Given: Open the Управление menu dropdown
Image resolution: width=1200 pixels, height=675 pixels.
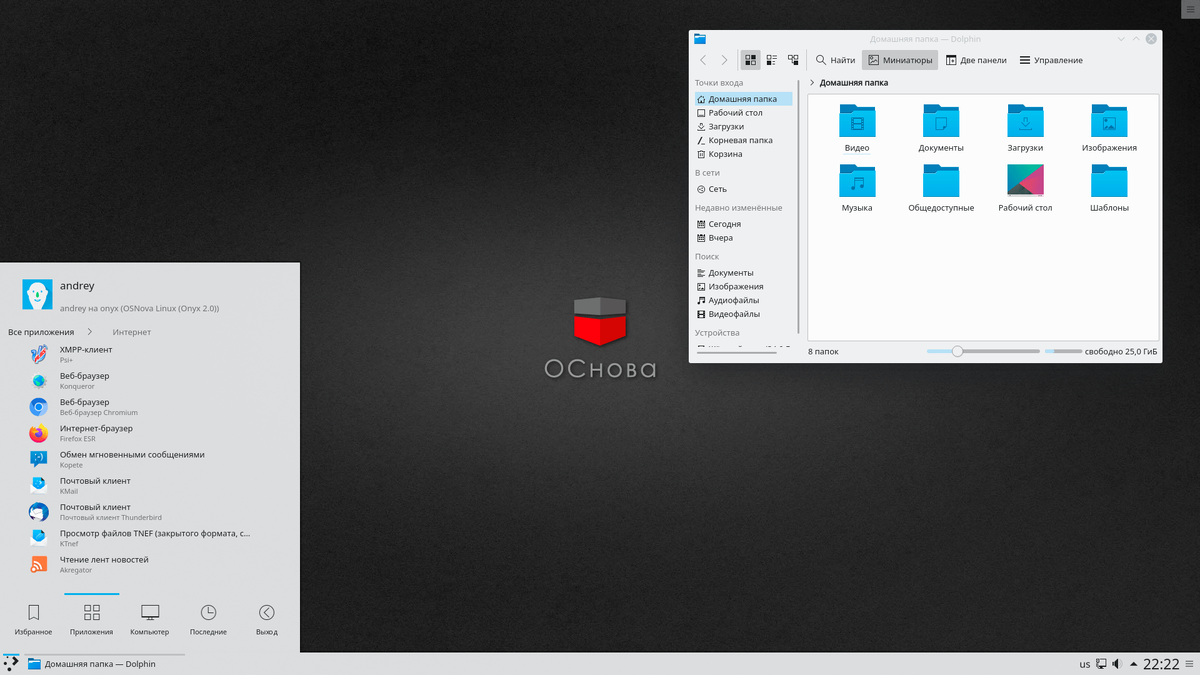Looking at the screenshot, I should [x=1051, y=60].
